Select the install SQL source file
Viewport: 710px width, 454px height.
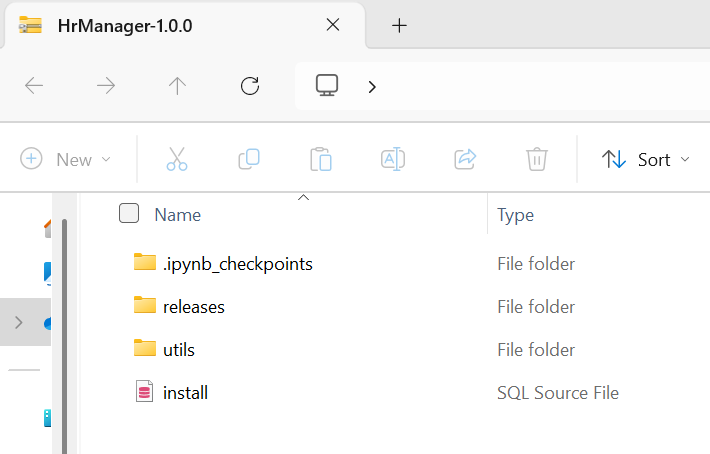pyautogui.click(x=185, y=392)
